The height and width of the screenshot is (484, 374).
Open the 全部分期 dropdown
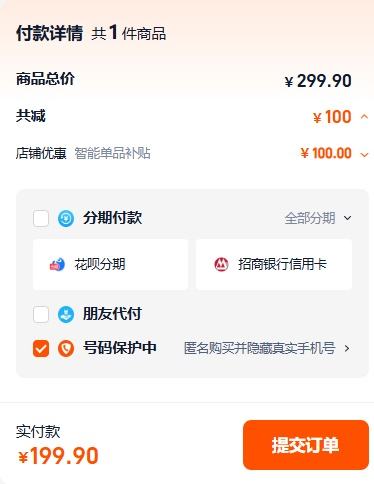[x=318, y=218]
